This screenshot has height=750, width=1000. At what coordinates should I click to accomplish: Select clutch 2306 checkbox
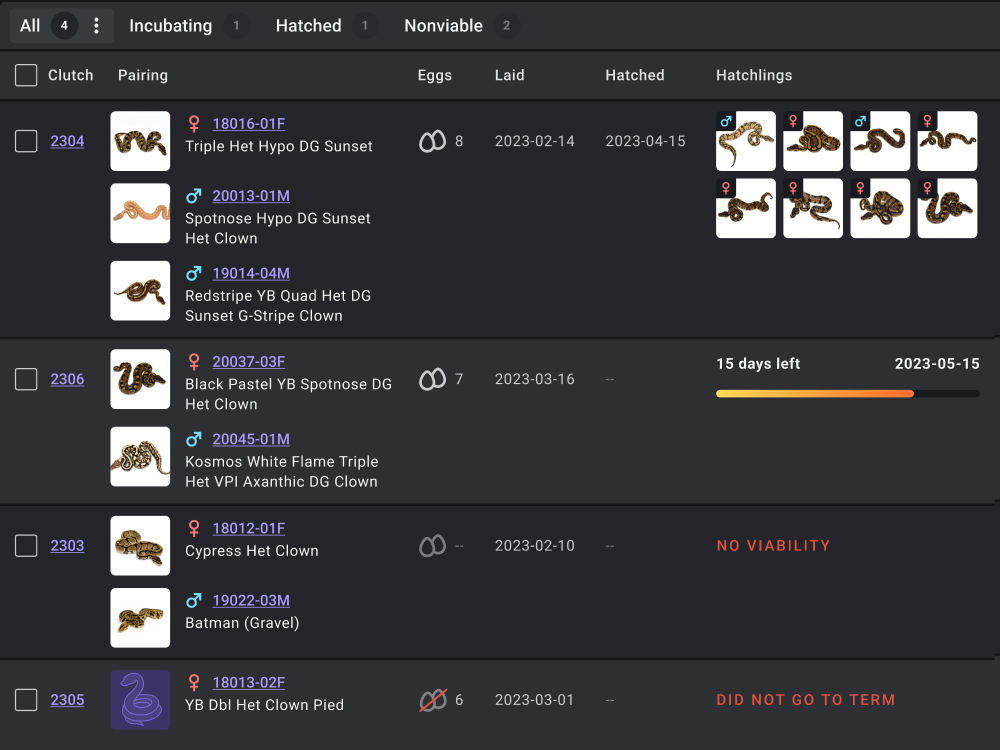pyautogui.click(x=26, y=379)
